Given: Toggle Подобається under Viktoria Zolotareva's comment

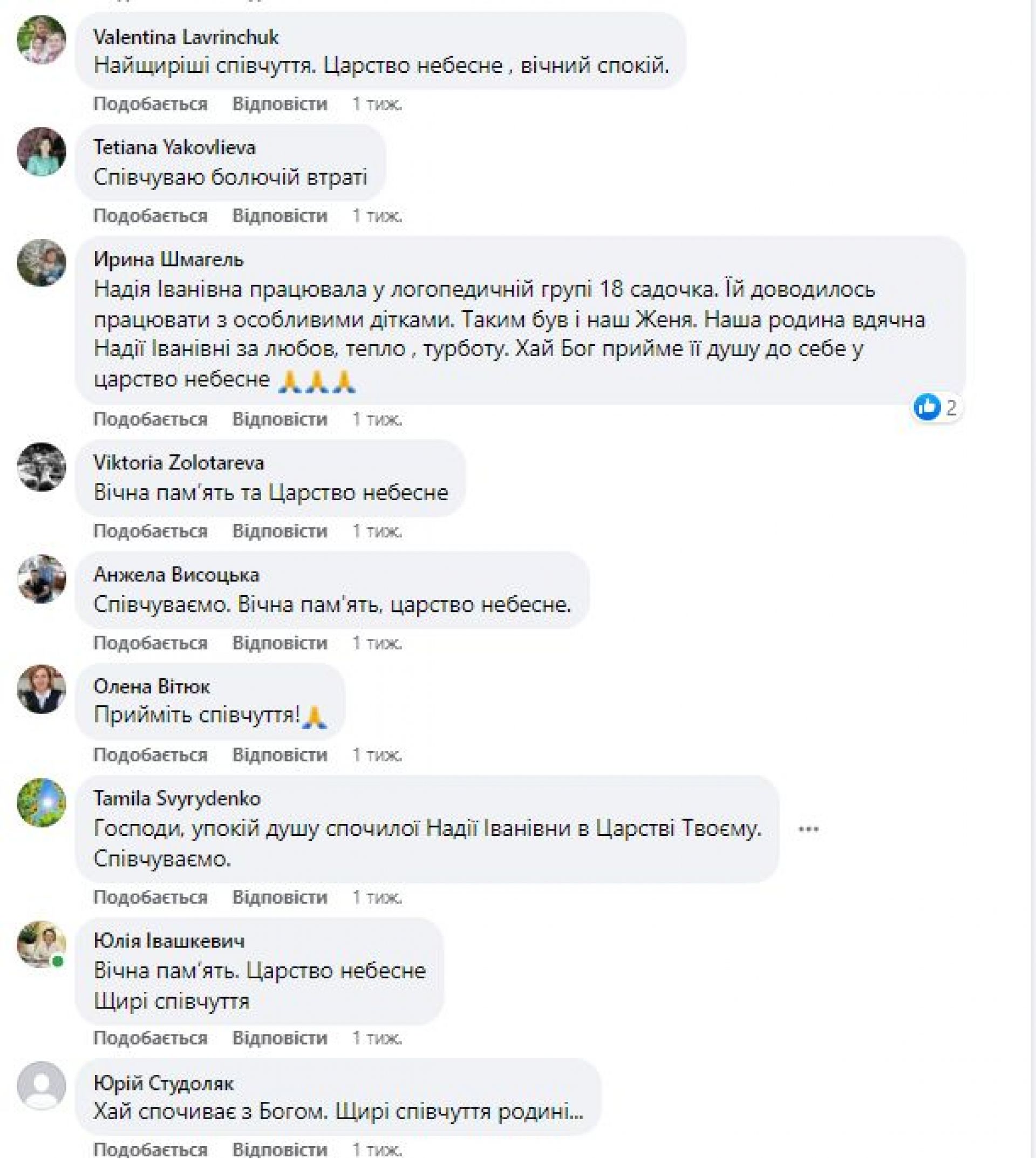Looking at the screenshot, I should click(151, 531).
